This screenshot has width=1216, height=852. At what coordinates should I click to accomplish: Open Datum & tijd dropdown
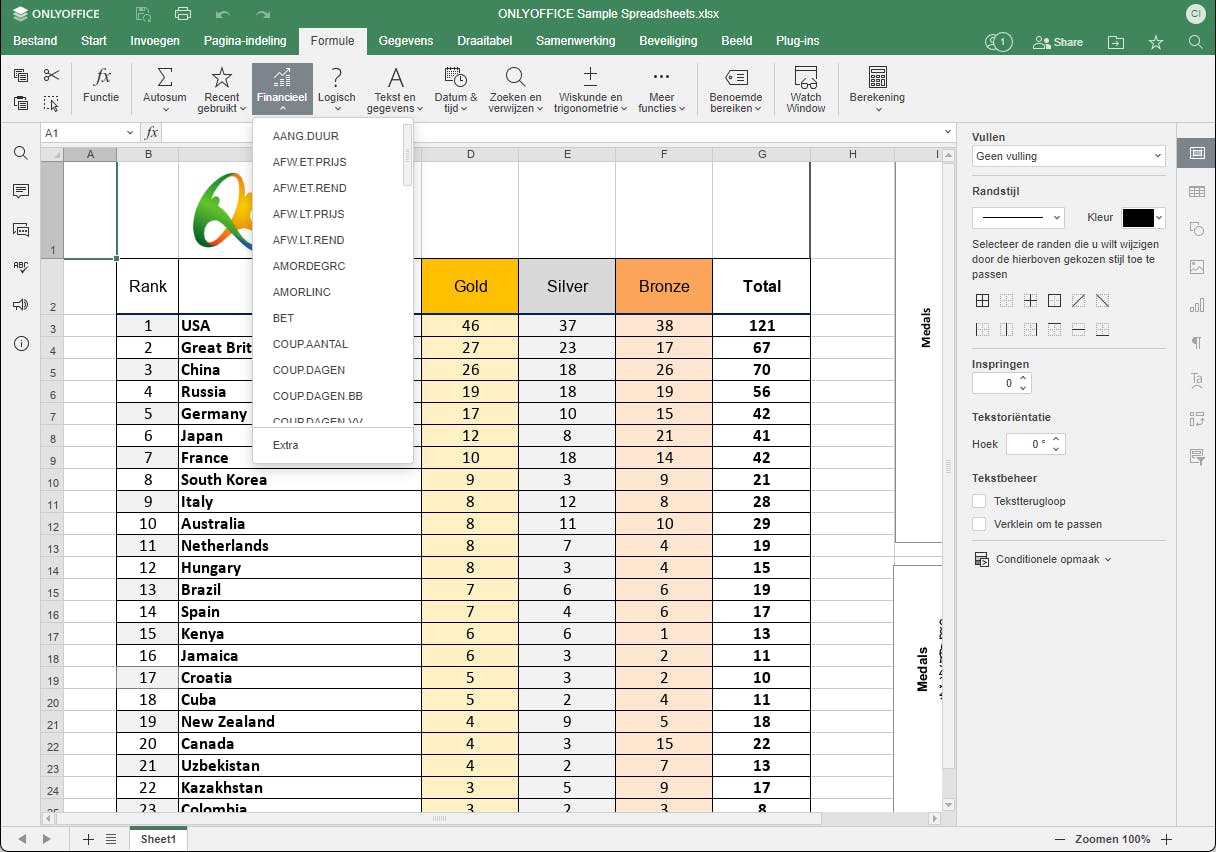point(456,89)
